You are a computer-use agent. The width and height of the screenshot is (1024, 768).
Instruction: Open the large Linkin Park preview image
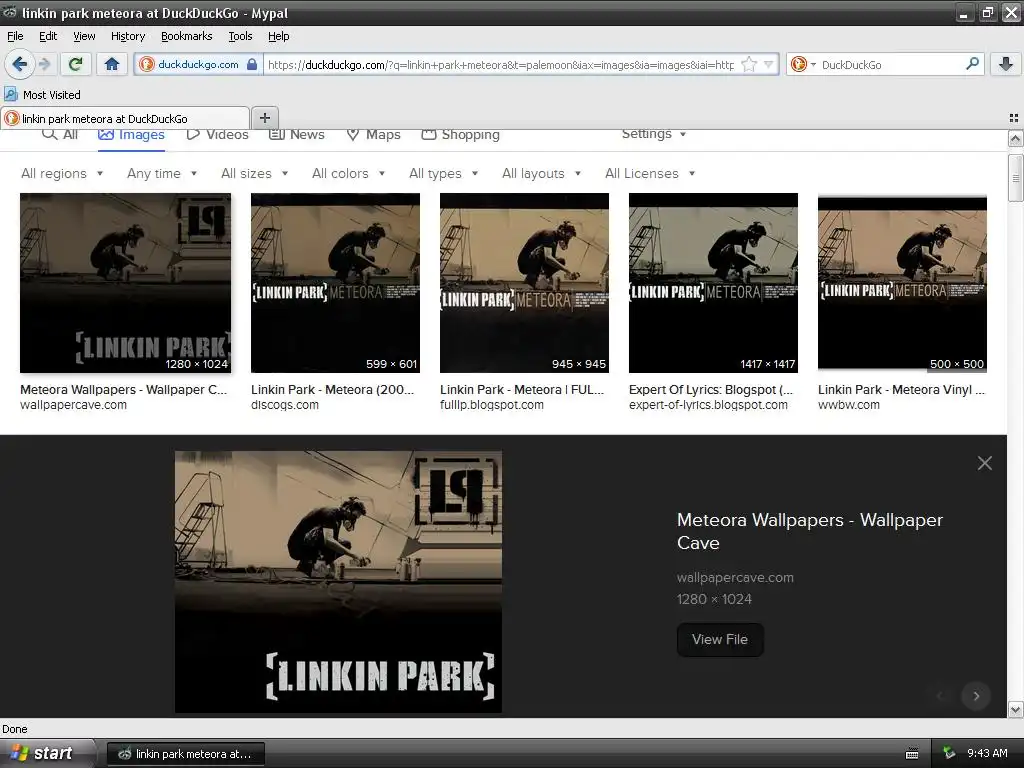coord(338,581)
